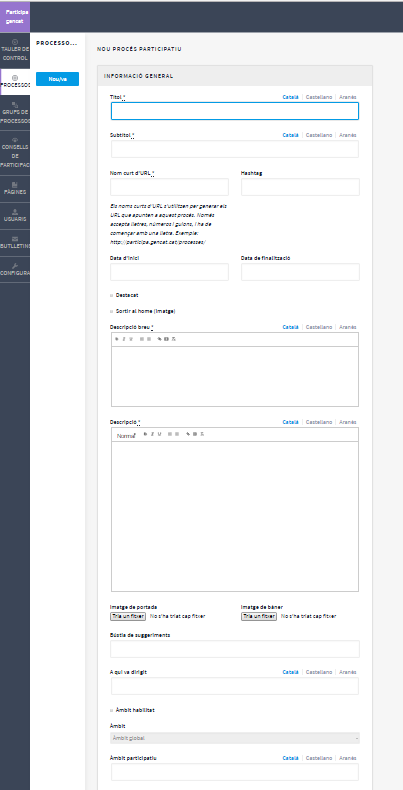The image size is (403, 790).
Task: Click italic icon in Descripció editor toolbar
Action: coord(152,434)
